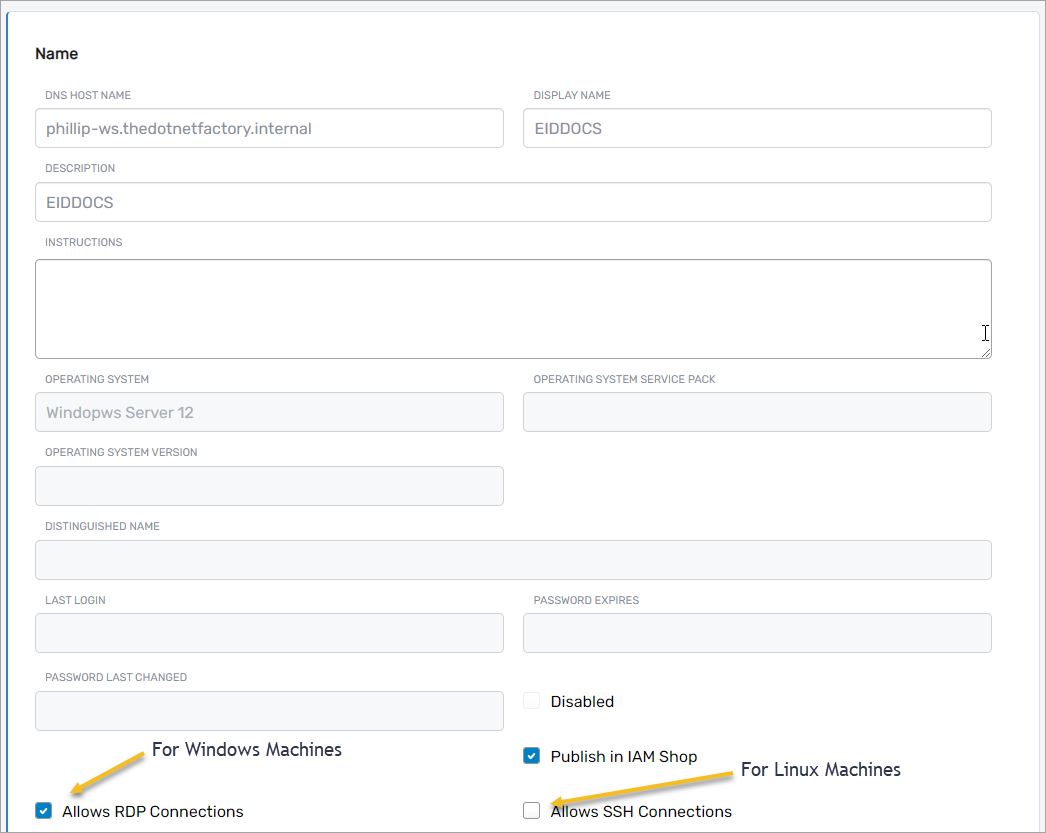Click the Password Last Changed field
The height and width of the screenshot is (833, 1046).
(x=269, y=710)
